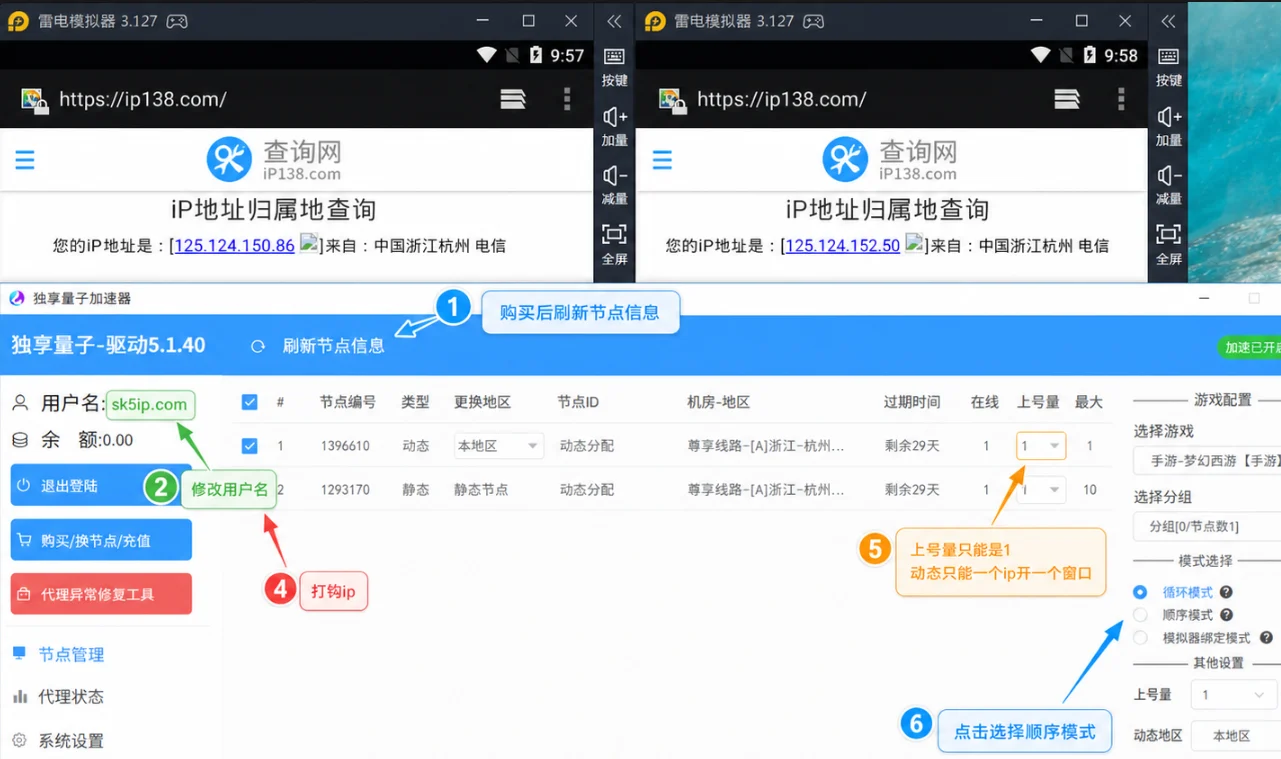Click 加量 volume up in right emulator sidebar
Image resolution: width=1281 pixels, height=759 pixels.
(x=1168, y=126)
